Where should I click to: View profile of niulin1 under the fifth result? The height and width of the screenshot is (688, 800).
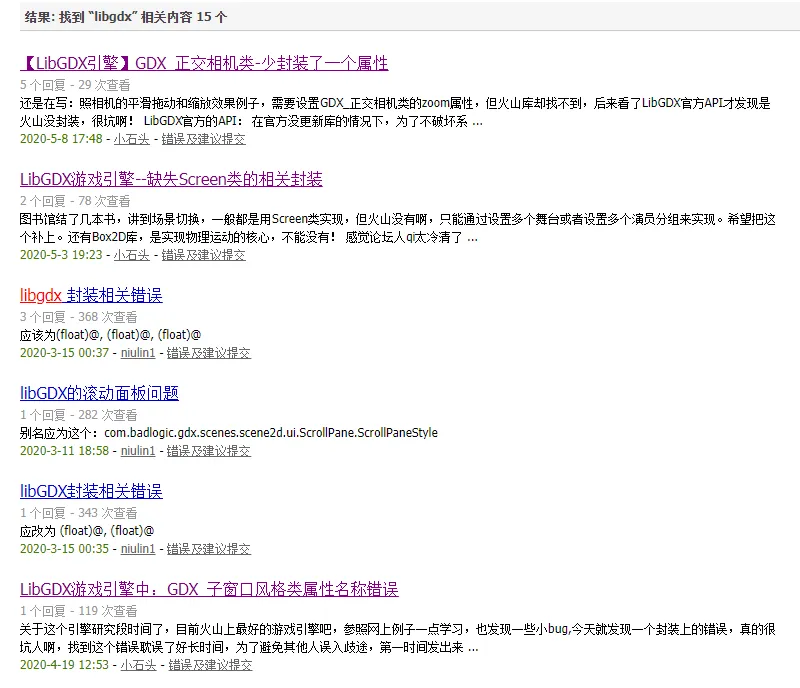coord(137,548)
